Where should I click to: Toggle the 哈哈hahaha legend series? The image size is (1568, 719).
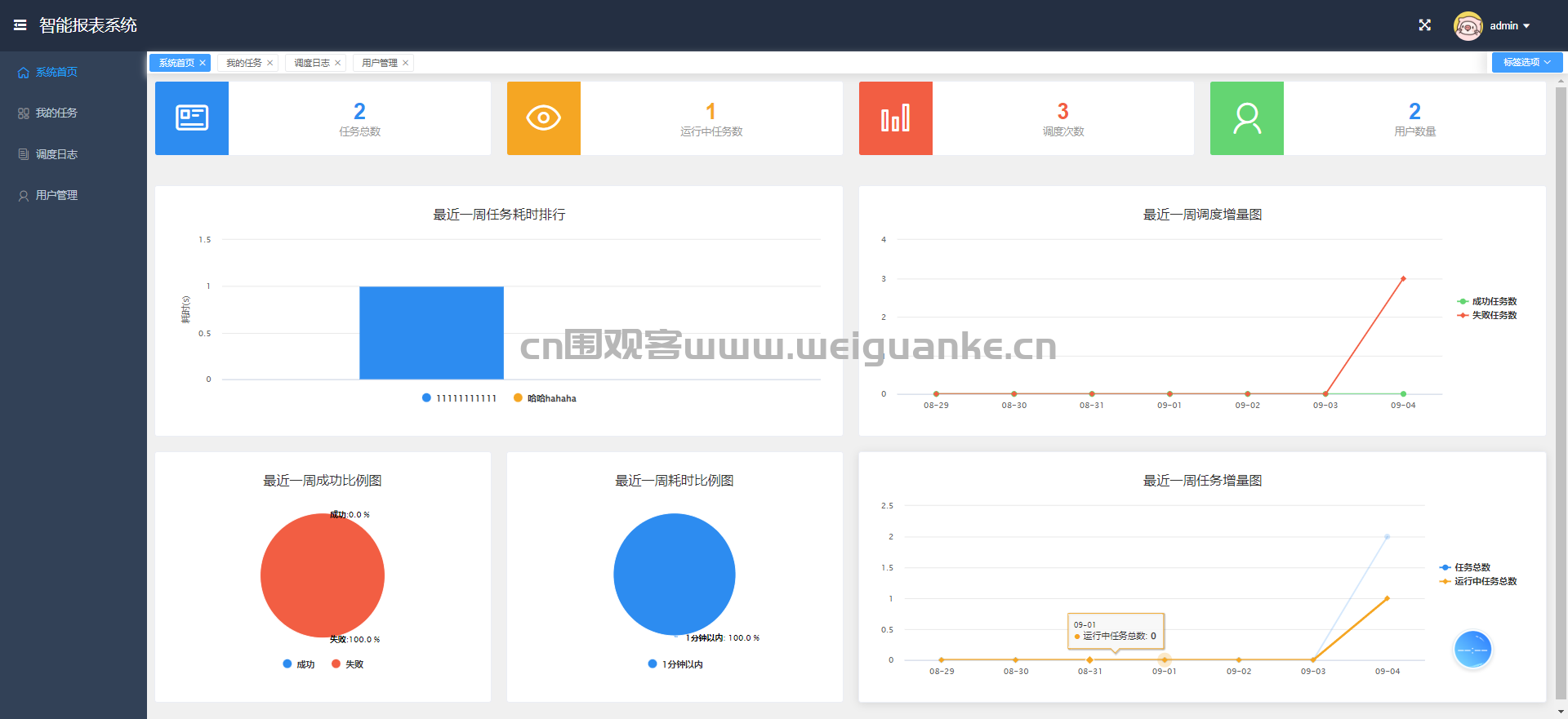click(545, 398)
